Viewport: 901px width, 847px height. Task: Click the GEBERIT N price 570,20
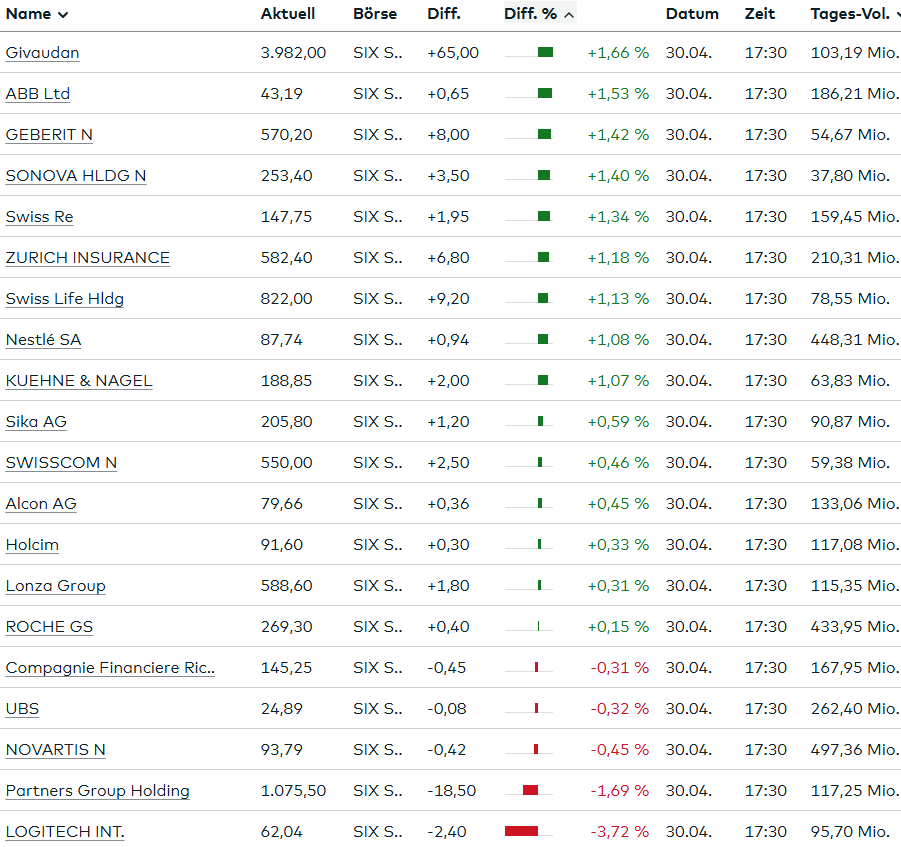[287, 134]
